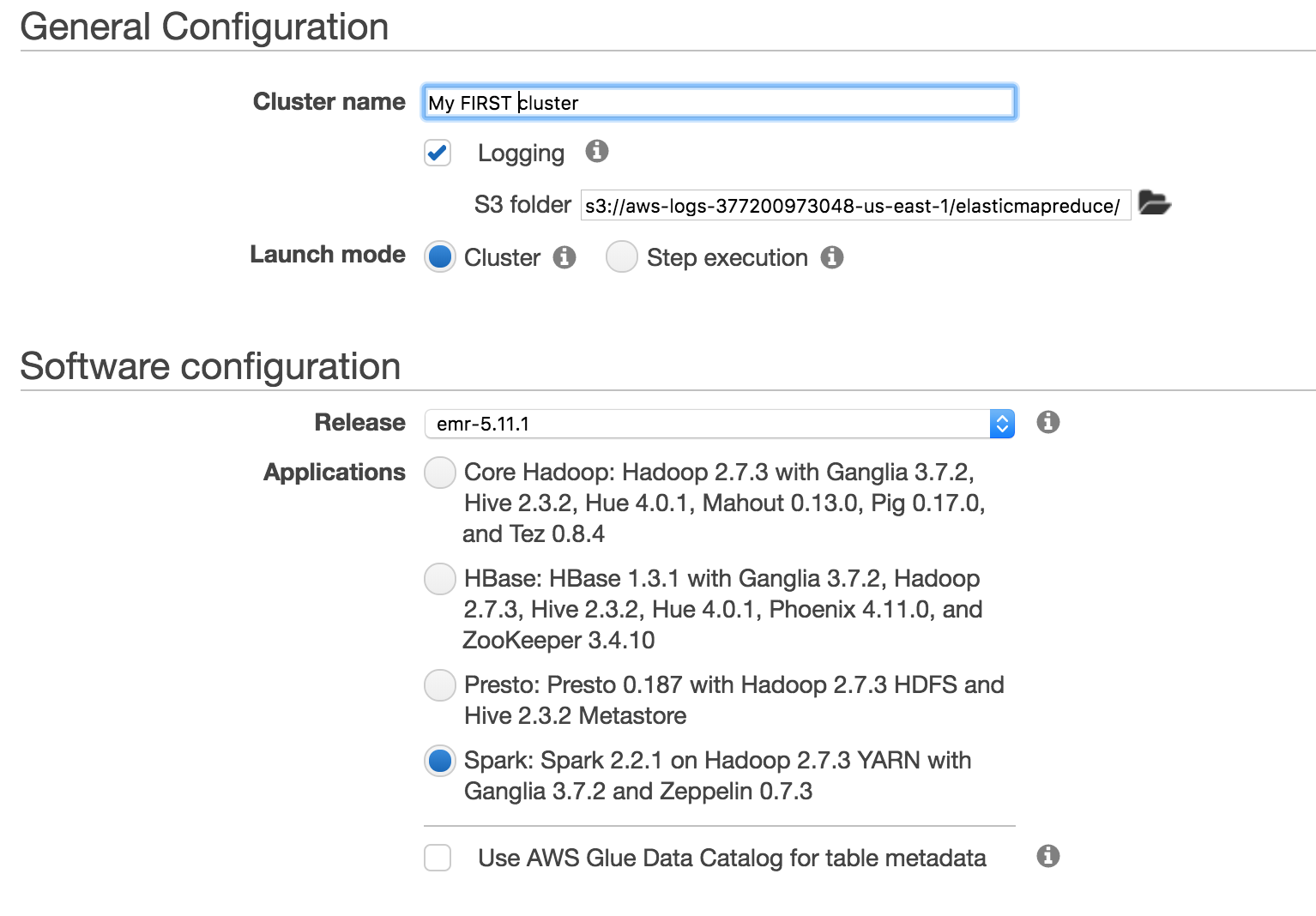The height and width of the screenshot is (916, 1316).
Task: Show info icon for AWS Glue Data Catalog
Action: (x=1048, y=856)
